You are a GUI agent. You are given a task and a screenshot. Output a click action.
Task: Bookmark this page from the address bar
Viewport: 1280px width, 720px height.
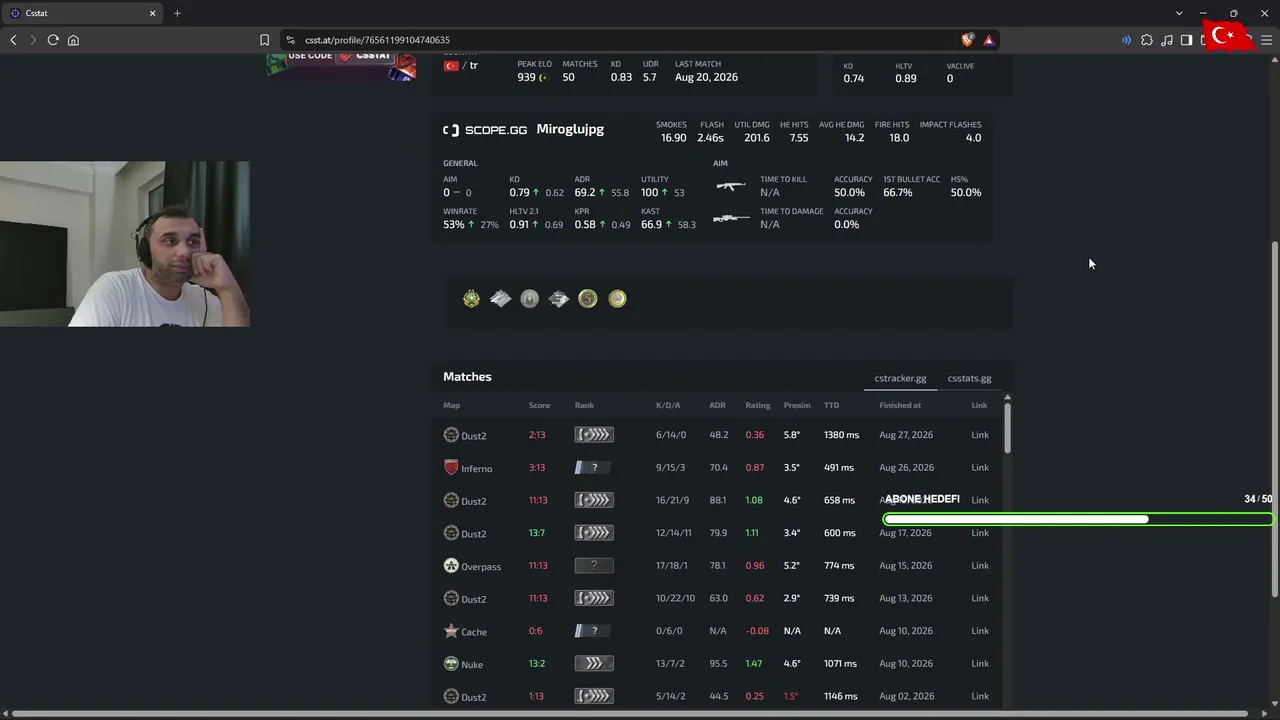(x=264, y=40)
